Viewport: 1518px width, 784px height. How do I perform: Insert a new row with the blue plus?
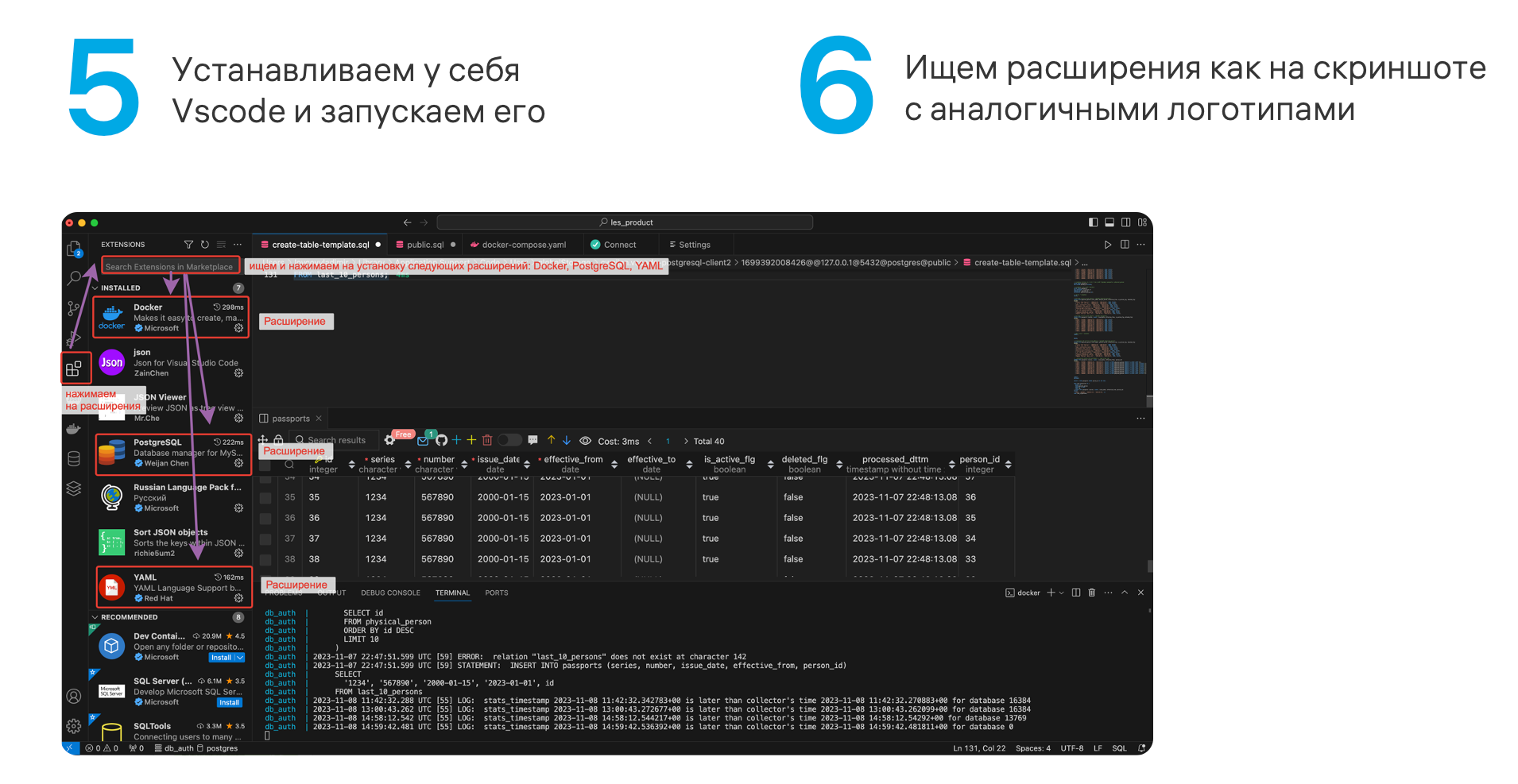coord(456,440)
